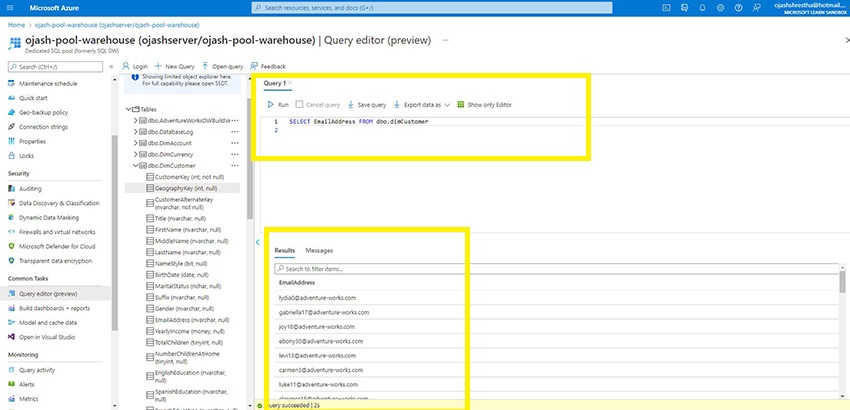
Task: Open Quick start menu item
Action: [33, 98]
